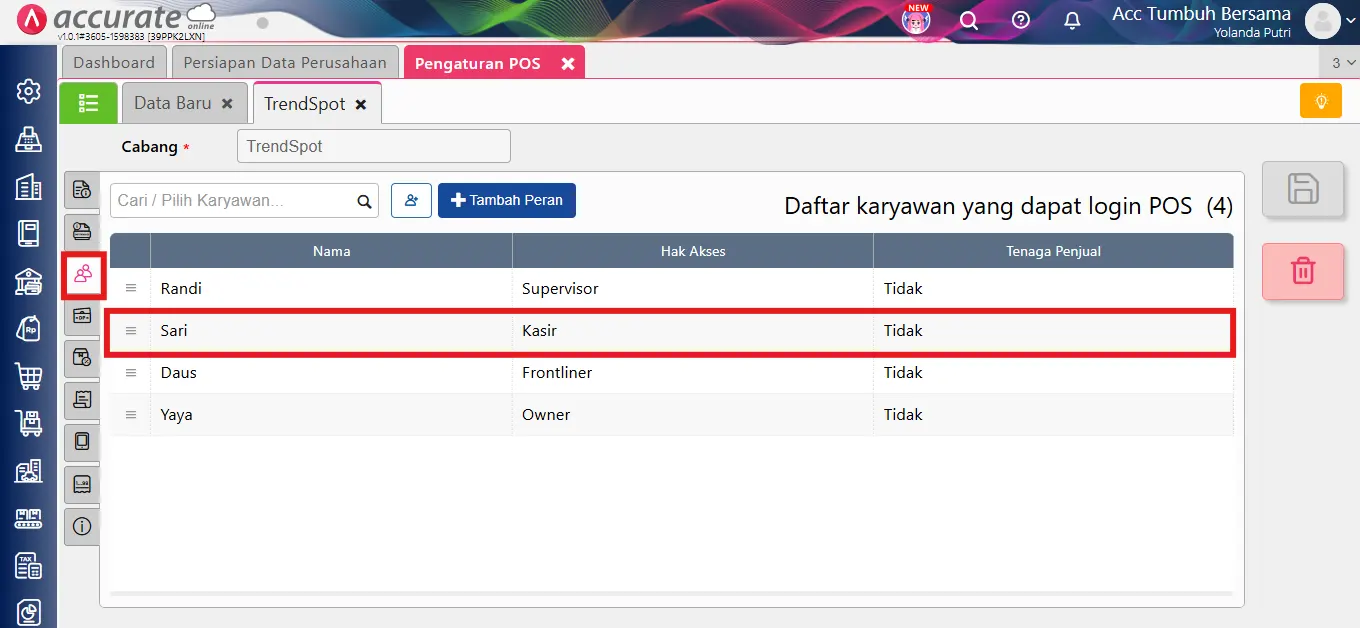Open the Persiapan Data Perusahaan tab
Screen dimensions: 1360x628
pos(285,62)
